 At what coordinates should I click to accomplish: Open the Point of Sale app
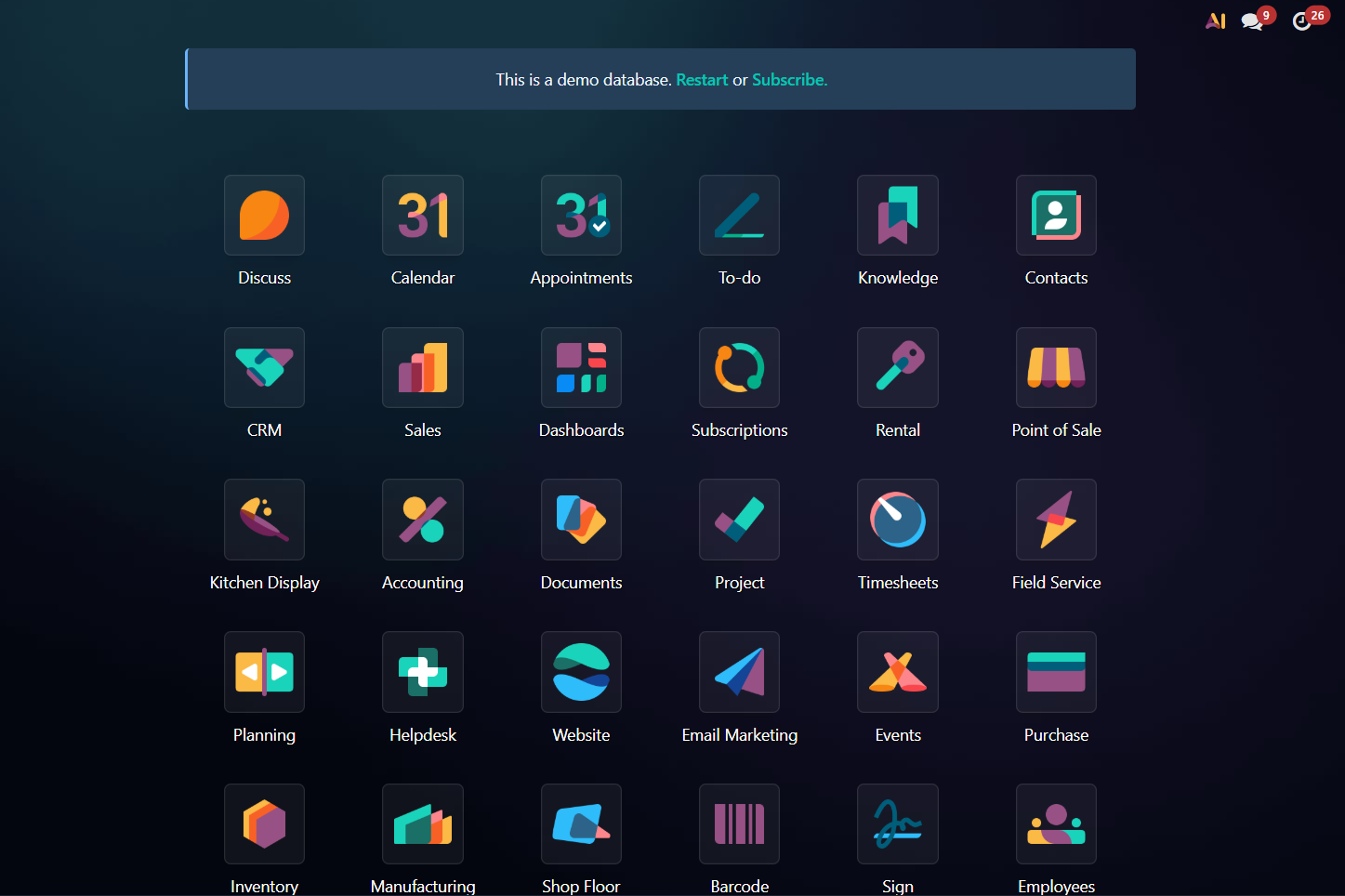click(1056, 368)
